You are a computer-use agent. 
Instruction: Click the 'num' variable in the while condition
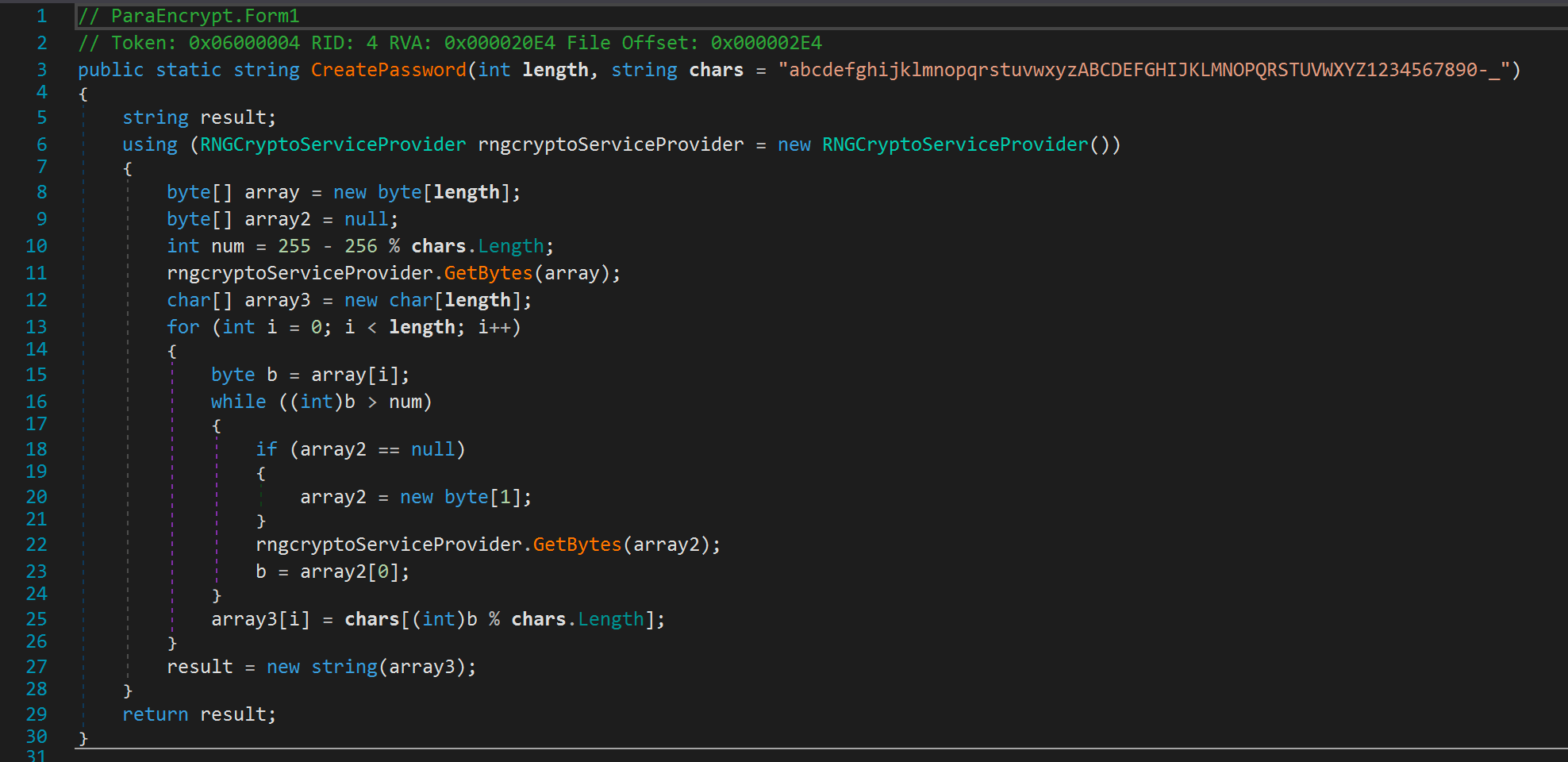[x=405, y=402]
